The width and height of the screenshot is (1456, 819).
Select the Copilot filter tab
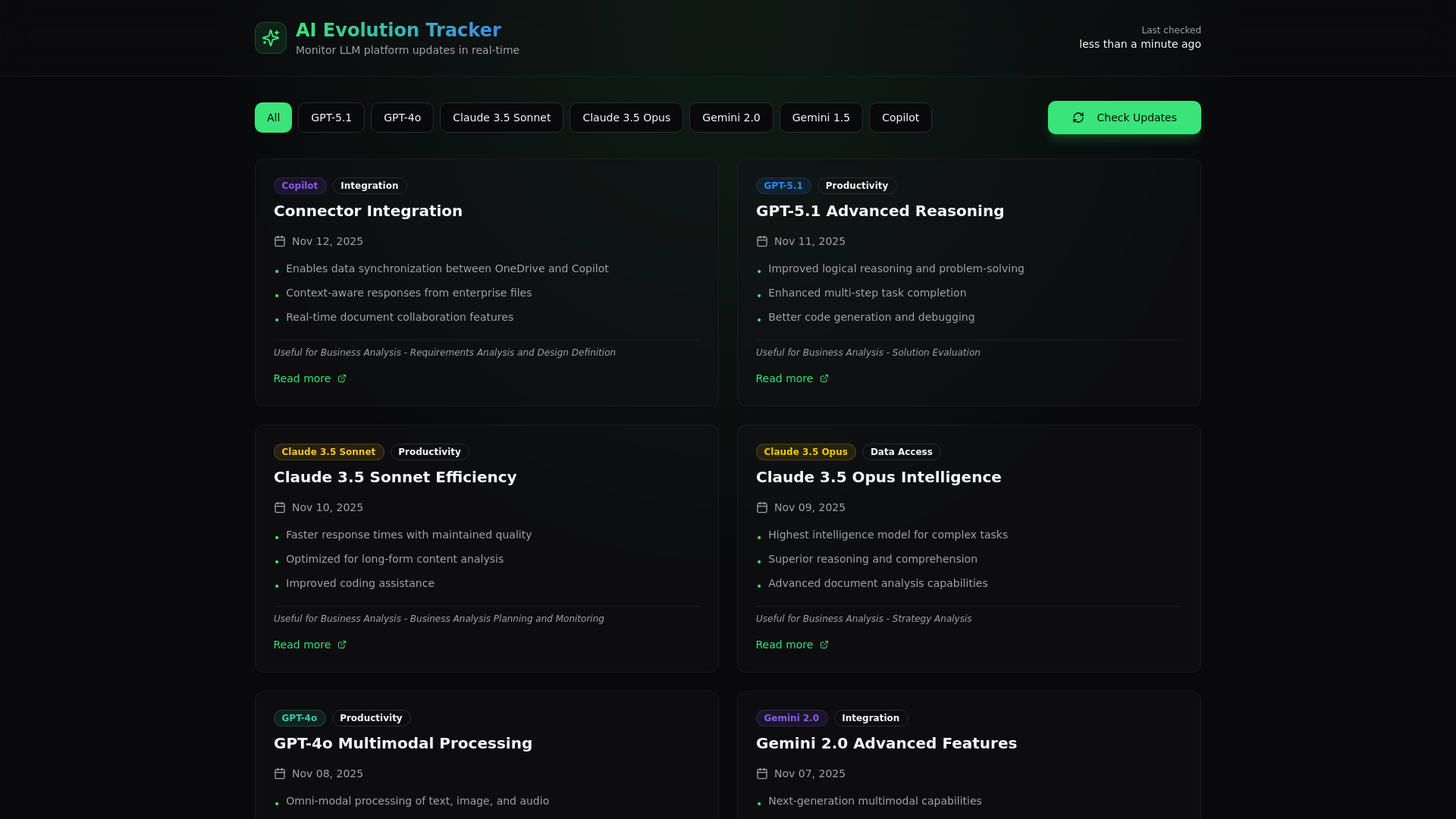(900, 118)
